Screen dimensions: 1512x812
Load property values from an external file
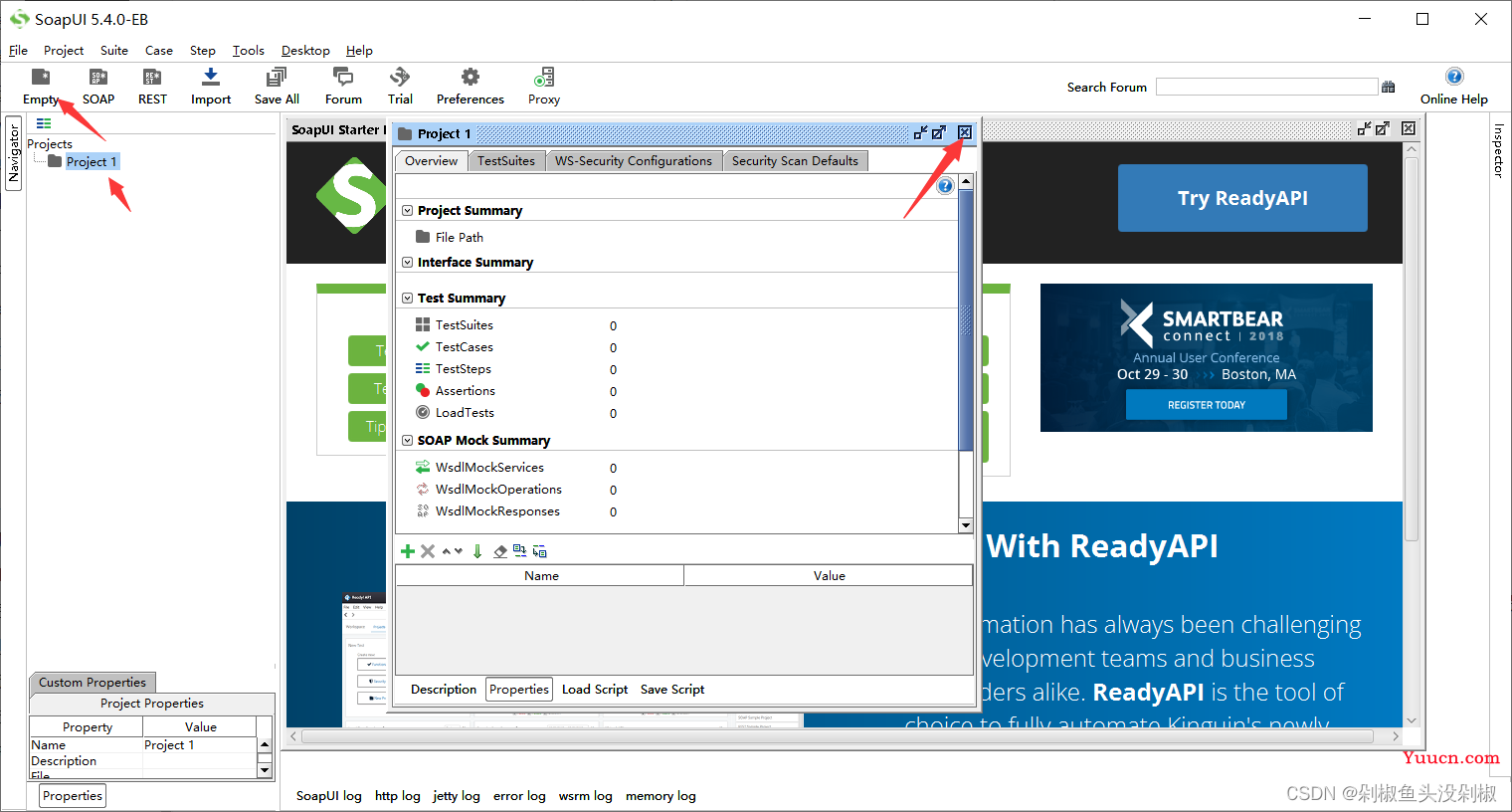pos(519,551)
